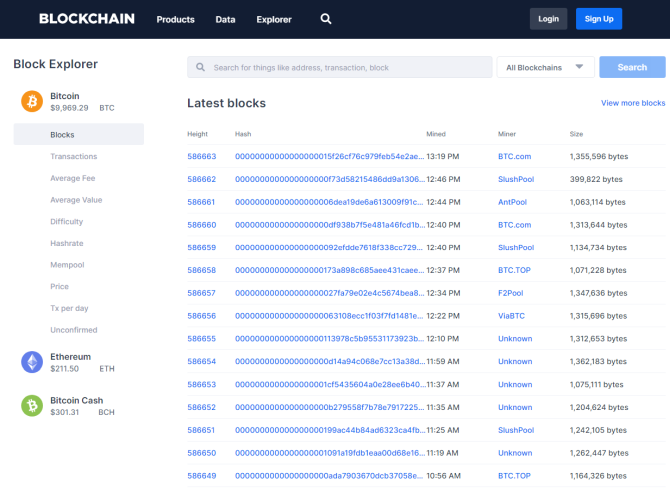
Task: Click the magnifier icon inside search field
Action: pyautogui.click(x=200, y=67)
